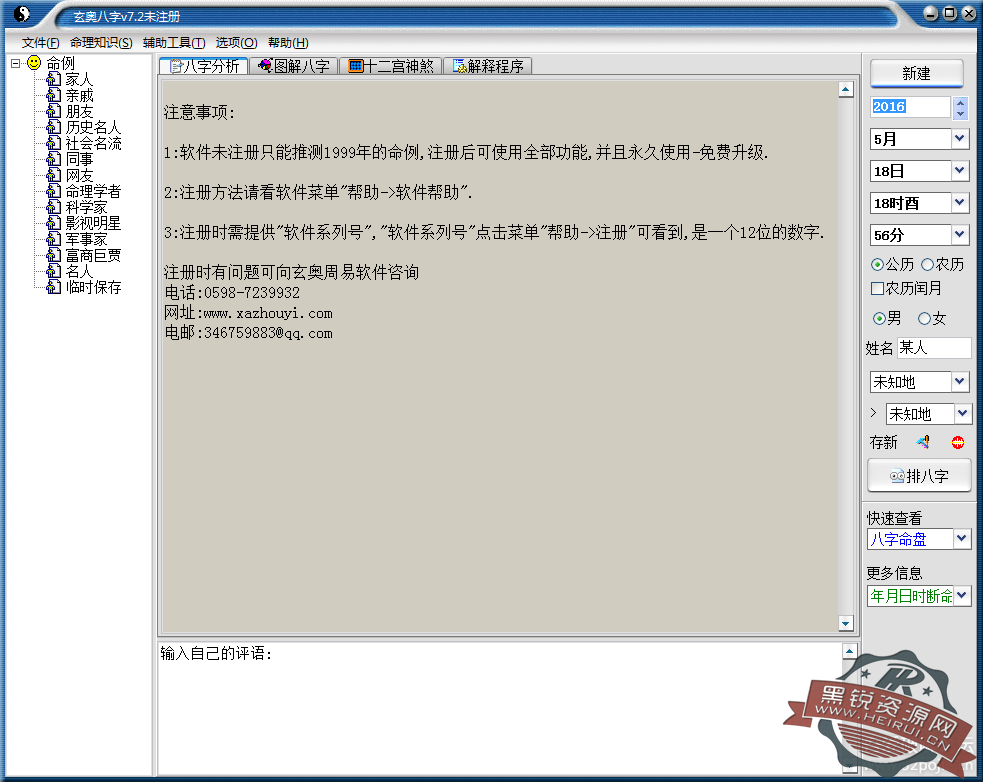Open the 帮助(H) menu
The image size is (983, 782).
click(288, 43)
